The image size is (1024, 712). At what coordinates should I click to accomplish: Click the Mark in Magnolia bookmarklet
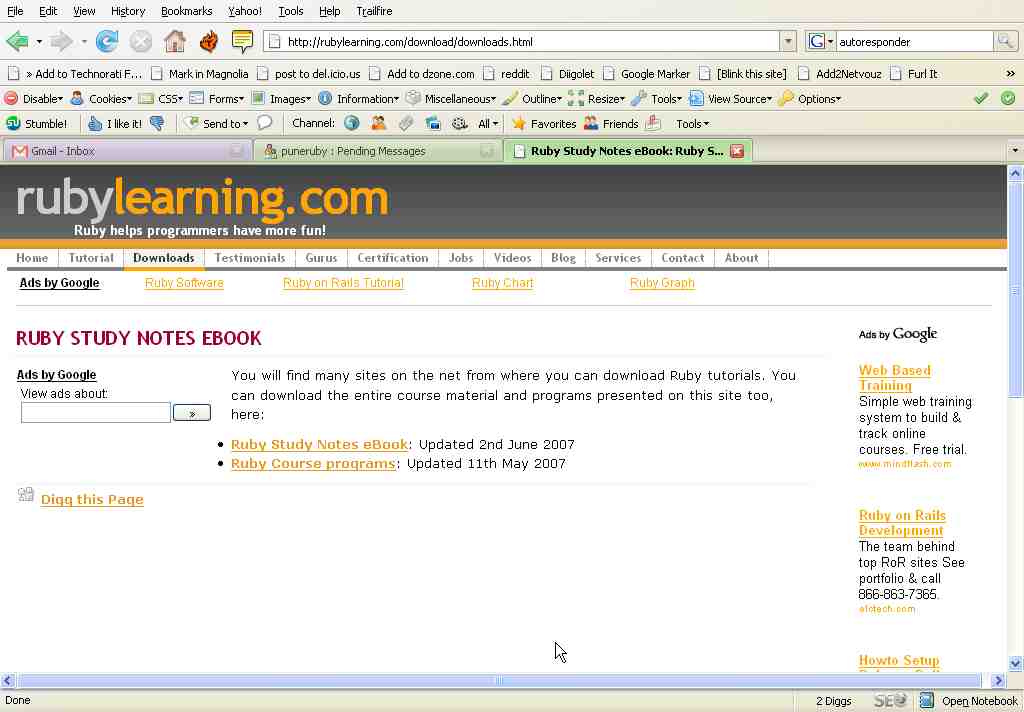click(x=200, y=74)
